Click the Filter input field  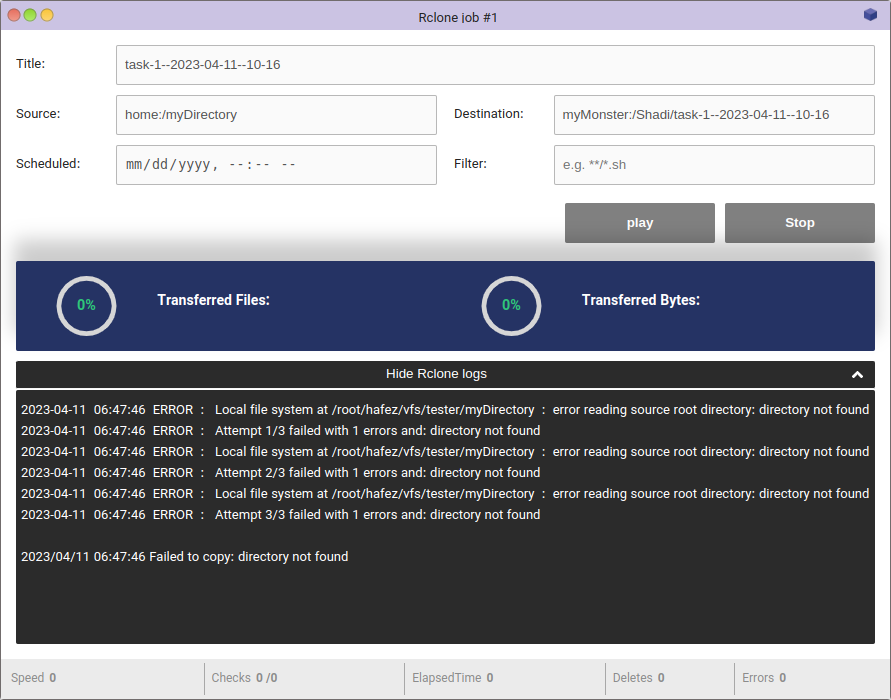coord(714,165)
